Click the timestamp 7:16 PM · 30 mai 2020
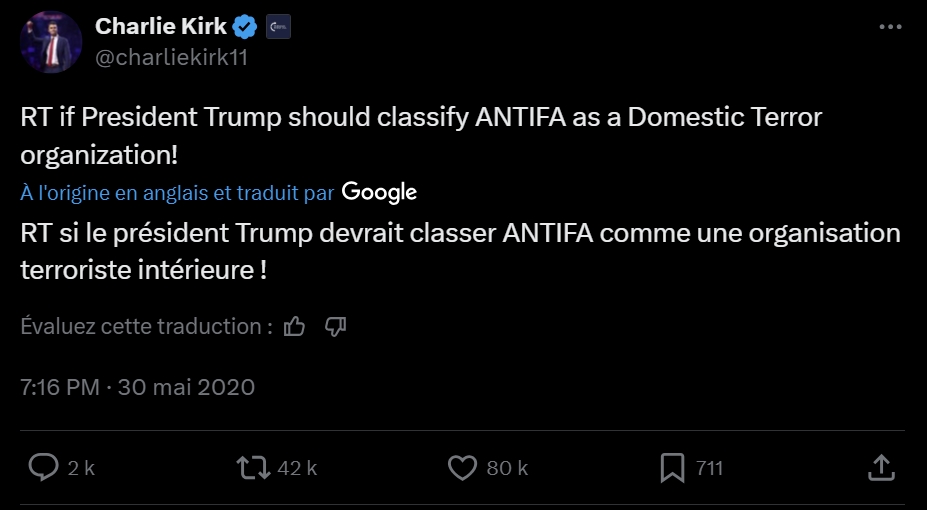Screen dimensions: 927x510 coord(137,387)
